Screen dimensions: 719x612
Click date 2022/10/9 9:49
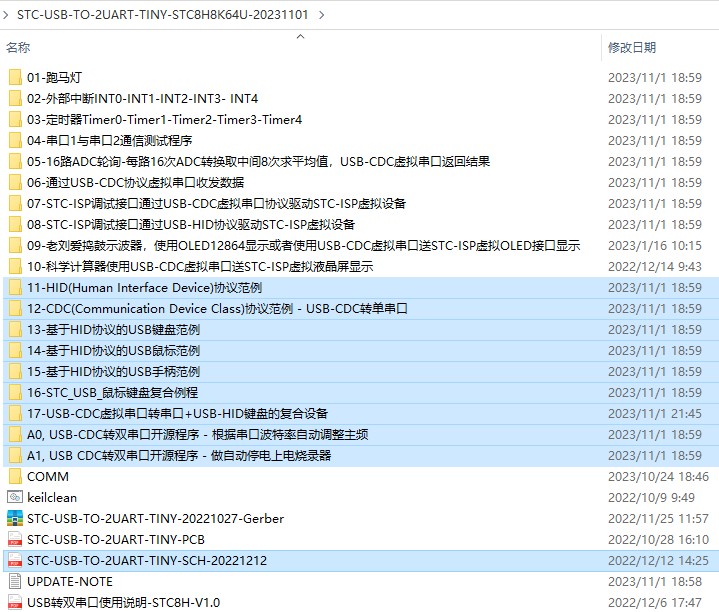click(651, 497)
